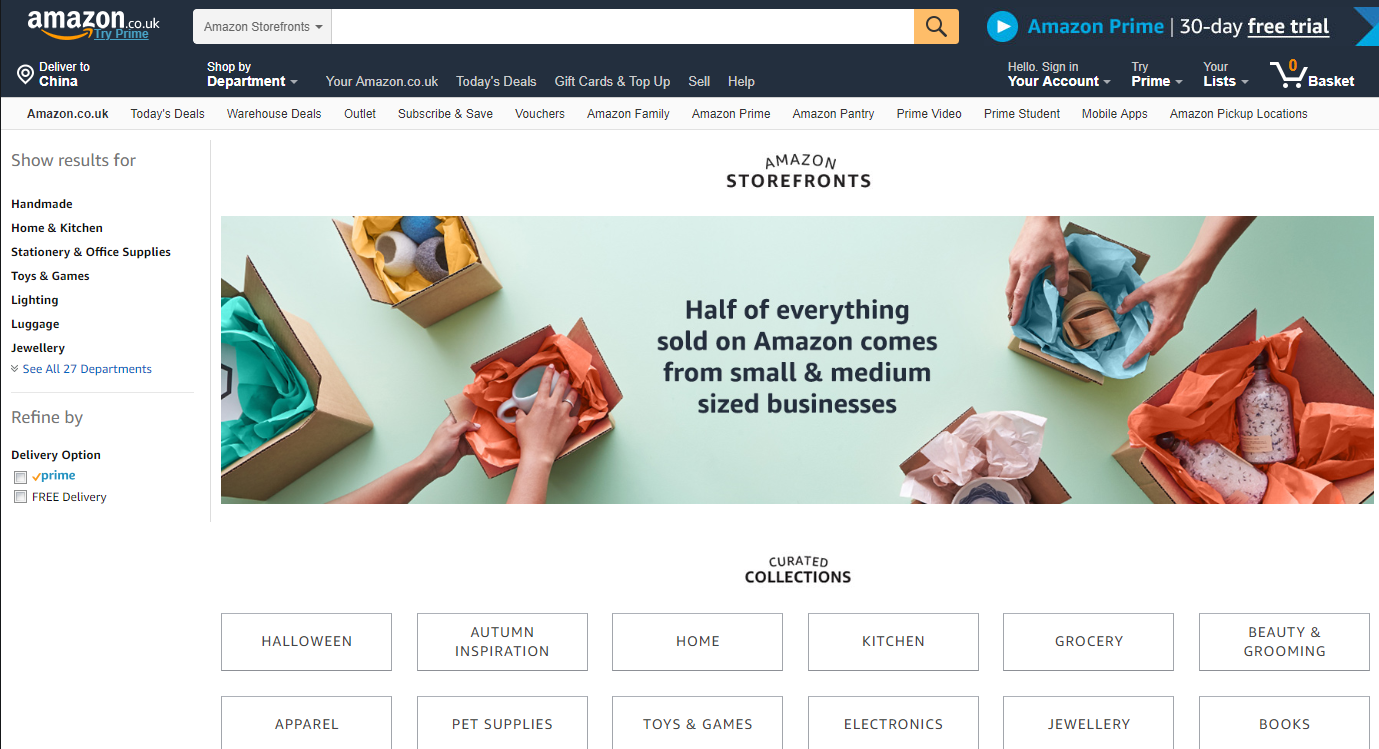Click inside the search text field
The image size is (1379, 749).
point(622,27)
